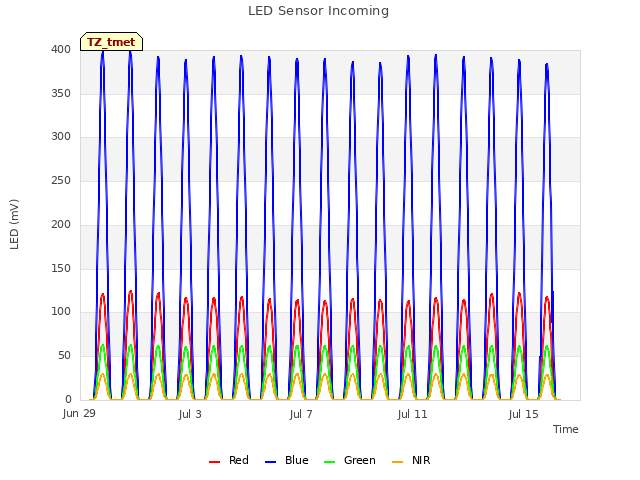The width and height of the screenshot is (640, 480).
Task: Click the 50 y-axis tick label
Action: [64, 356]
